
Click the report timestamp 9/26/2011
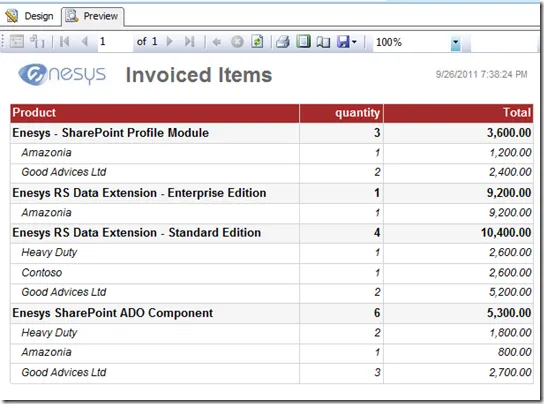pyautogui.click(x=481, y=74)
